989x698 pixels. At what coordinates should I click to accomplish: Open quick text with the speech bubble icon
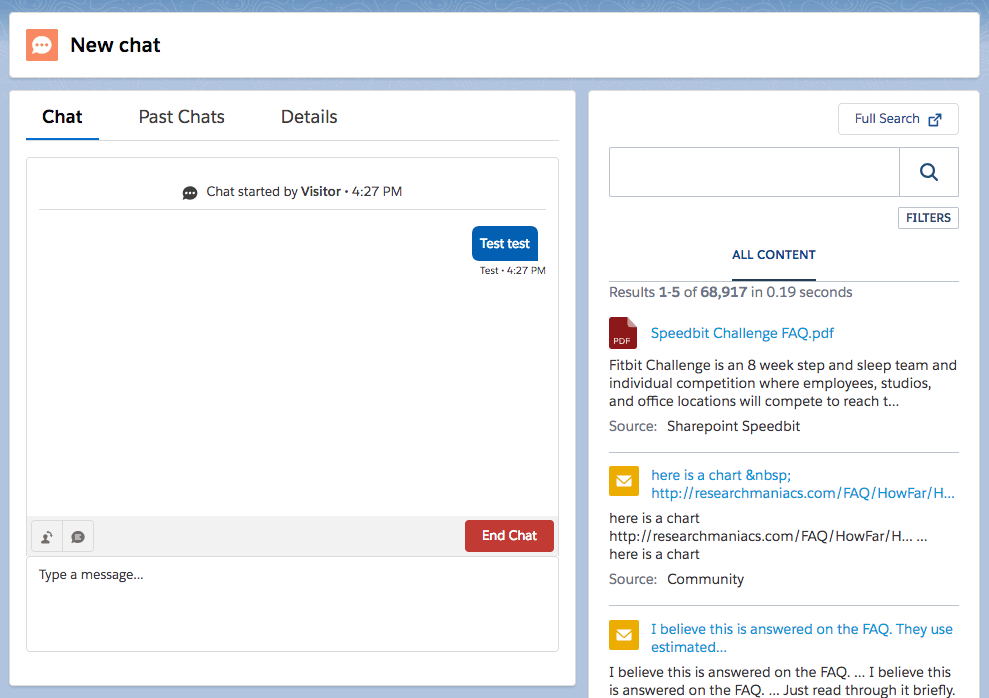(x=77, y=536)
